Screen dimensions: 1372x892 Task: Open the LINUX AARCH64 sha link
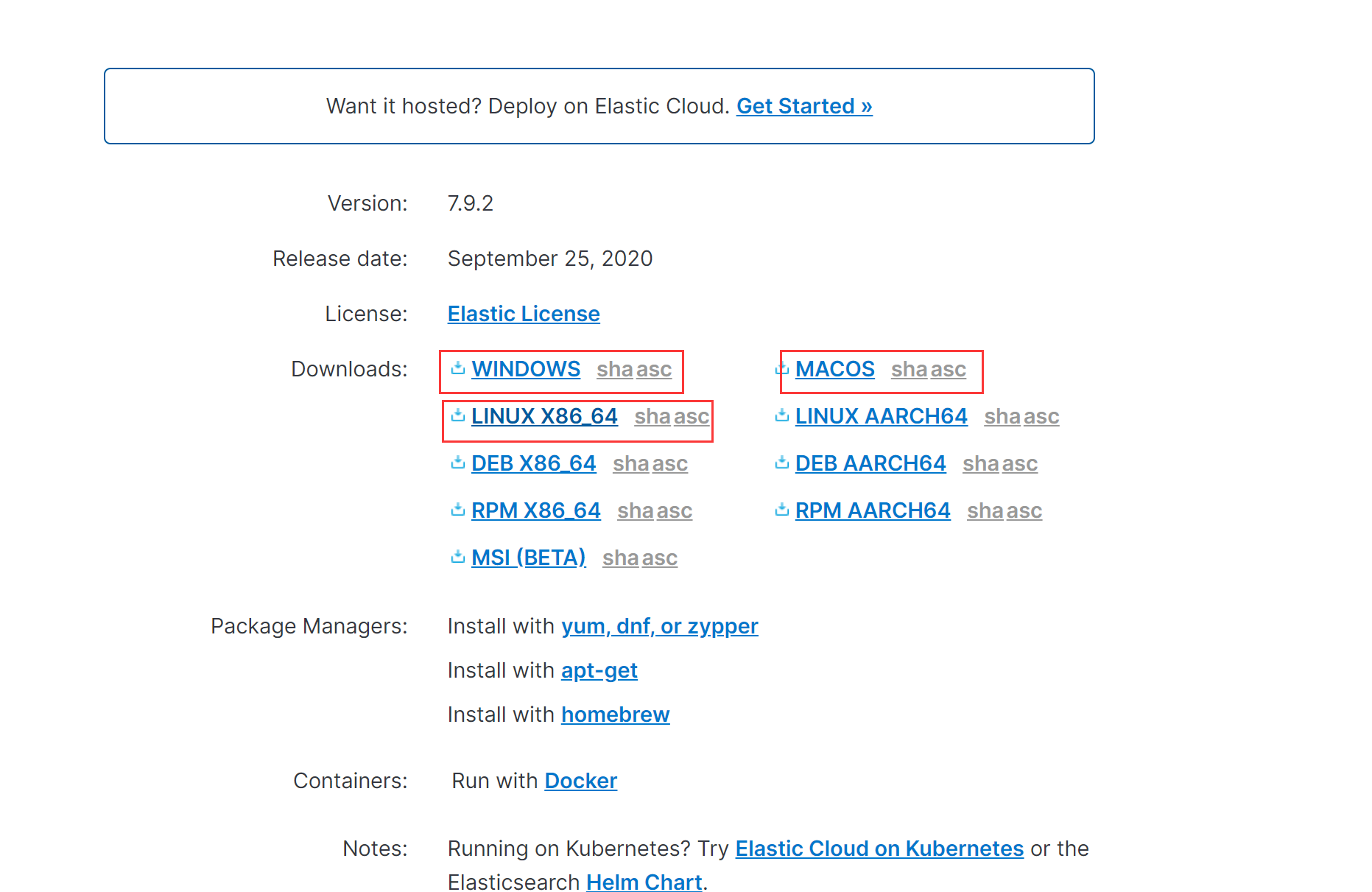pyautogui.click(x=1002, y=416)
